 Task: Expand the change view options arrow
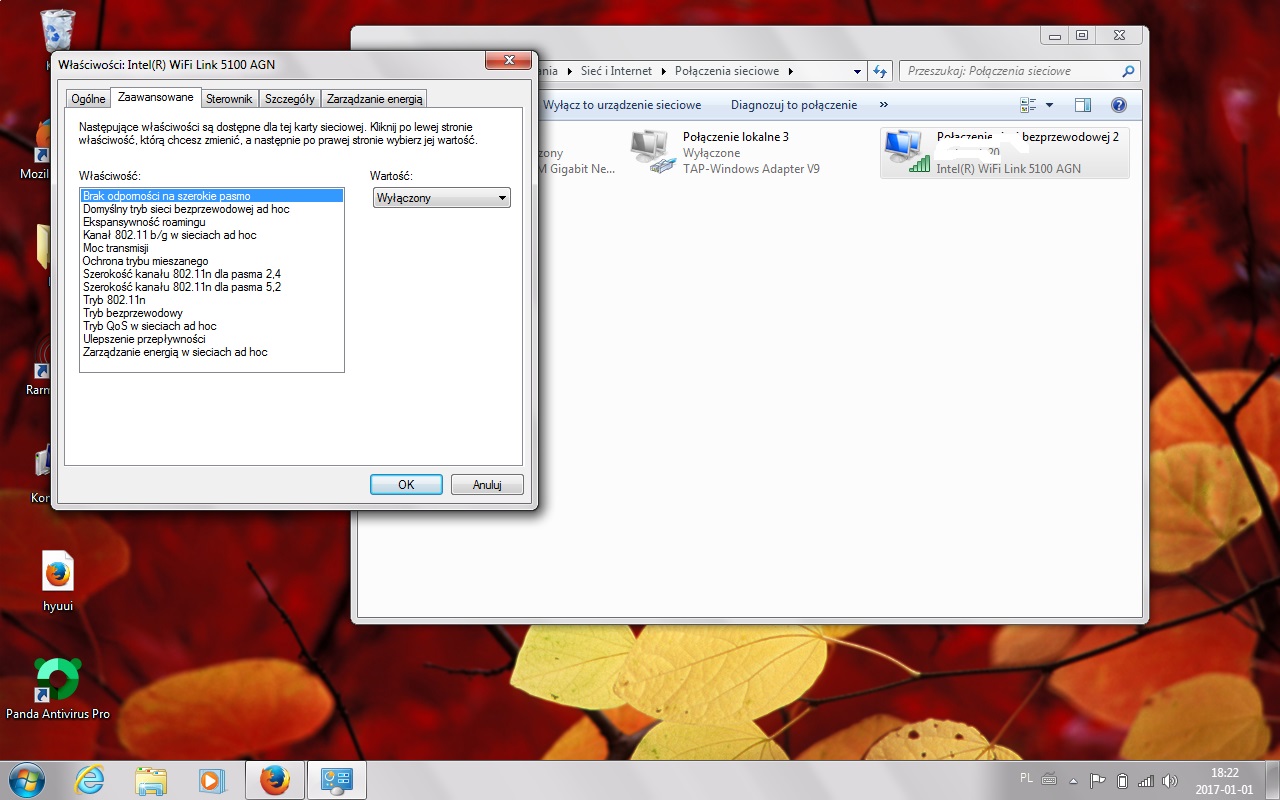[x=1049, y=105]
